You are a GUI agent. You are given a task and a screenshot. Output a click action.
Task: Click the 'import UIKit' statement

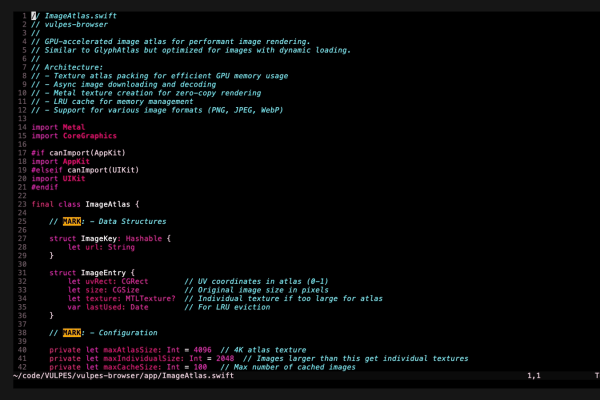coord(58,179)
